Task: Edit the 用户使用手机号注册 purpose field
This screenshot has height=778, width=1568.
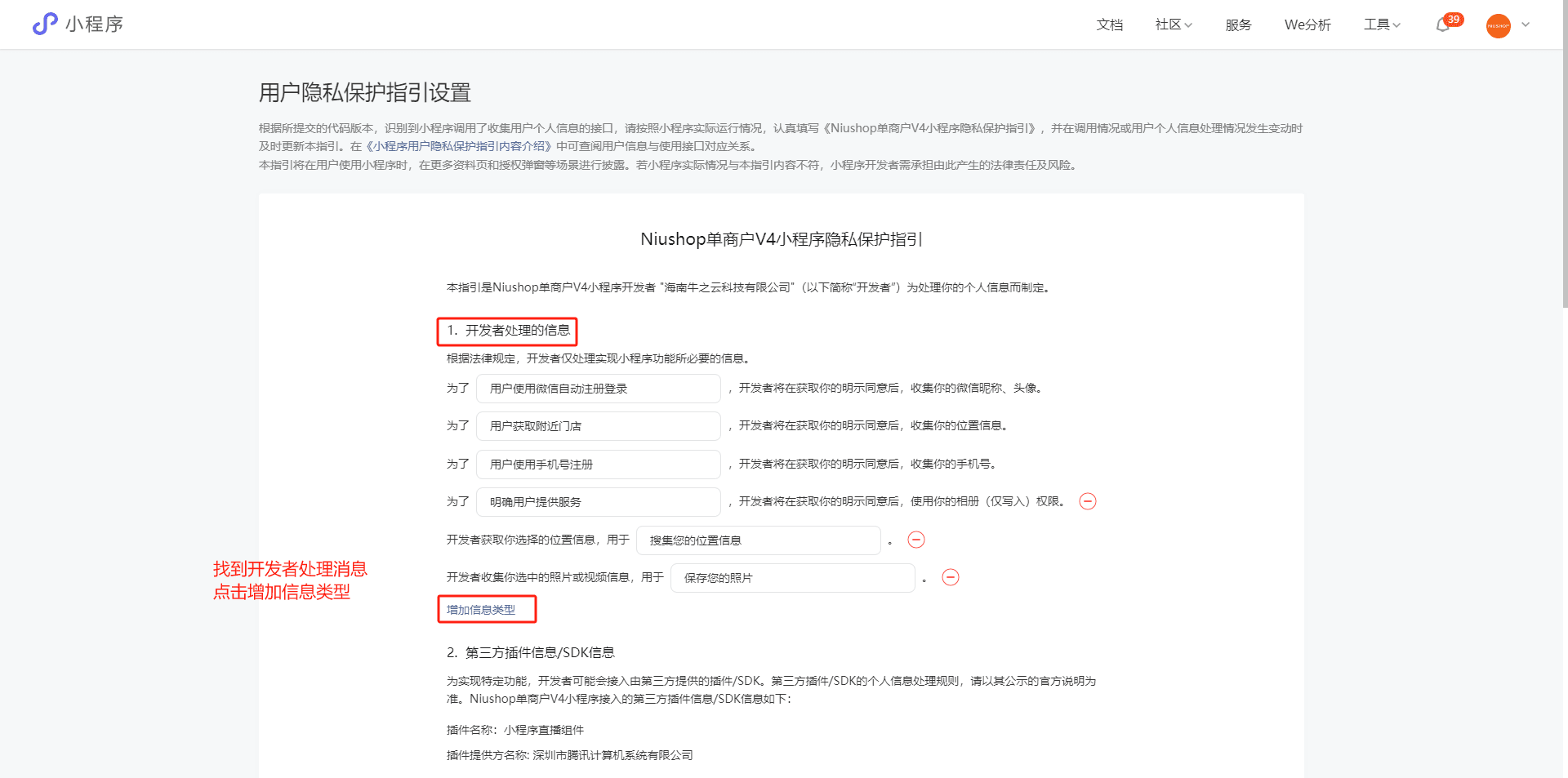Action: 598,465
